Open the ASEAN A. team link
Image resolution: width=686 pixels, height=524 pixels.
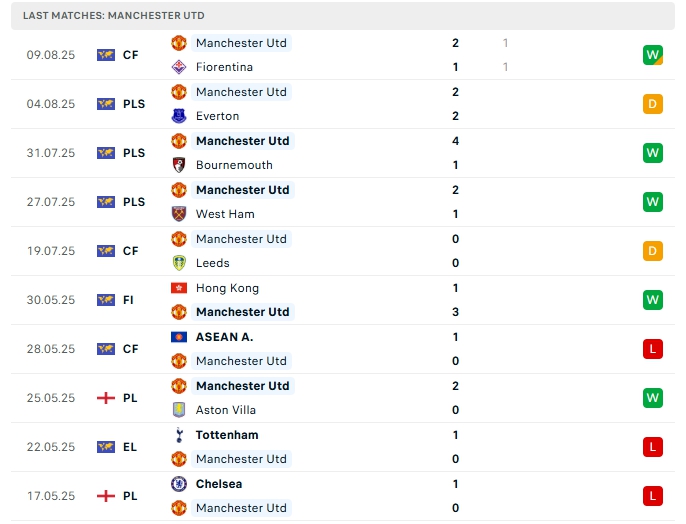click(x=224, y=337)
